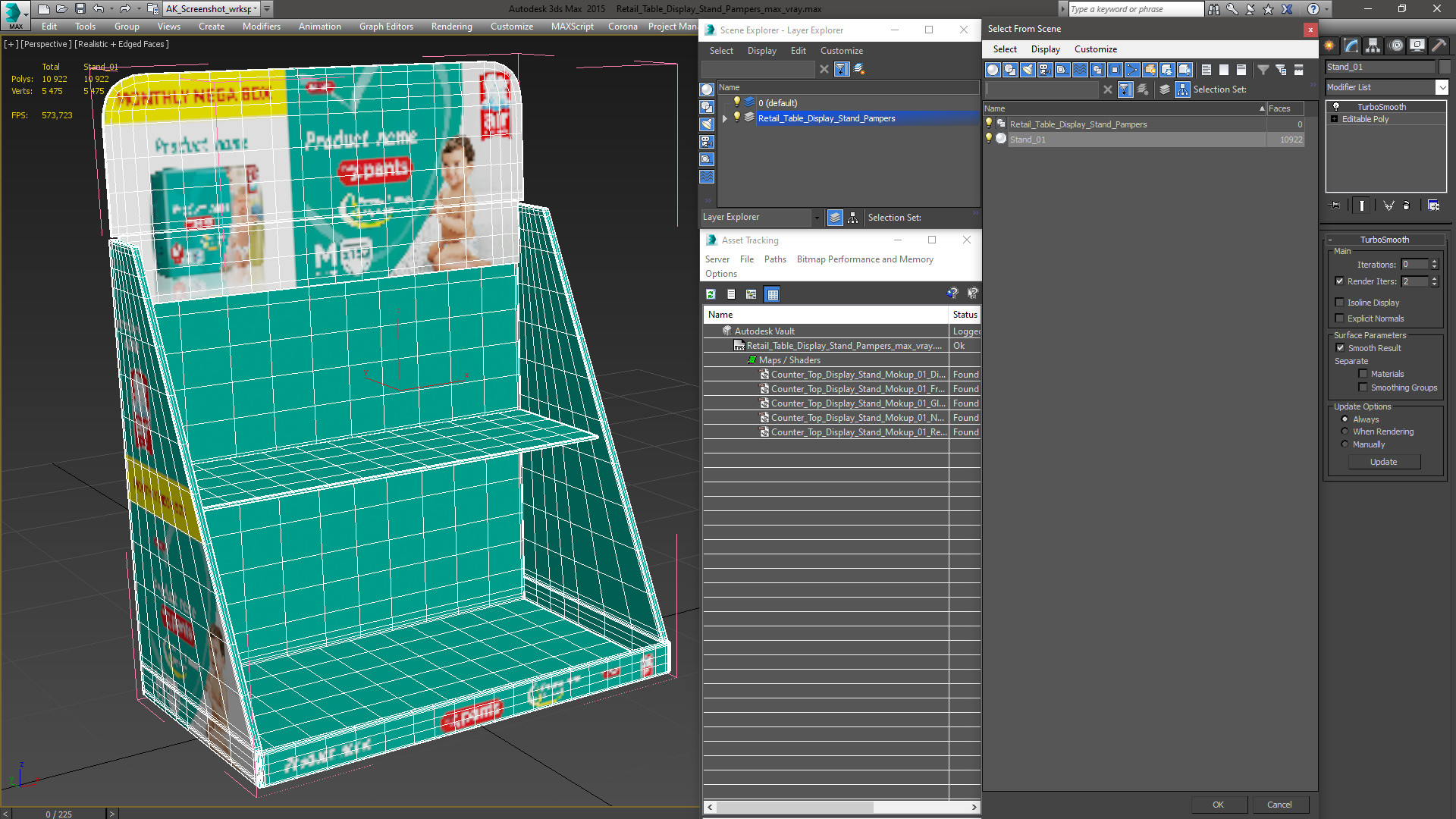Image resolution: width=1456 pixels, height=819 pixels.
Task: Open the Hierarchy command panel tab
Action: coord(1373,45)
